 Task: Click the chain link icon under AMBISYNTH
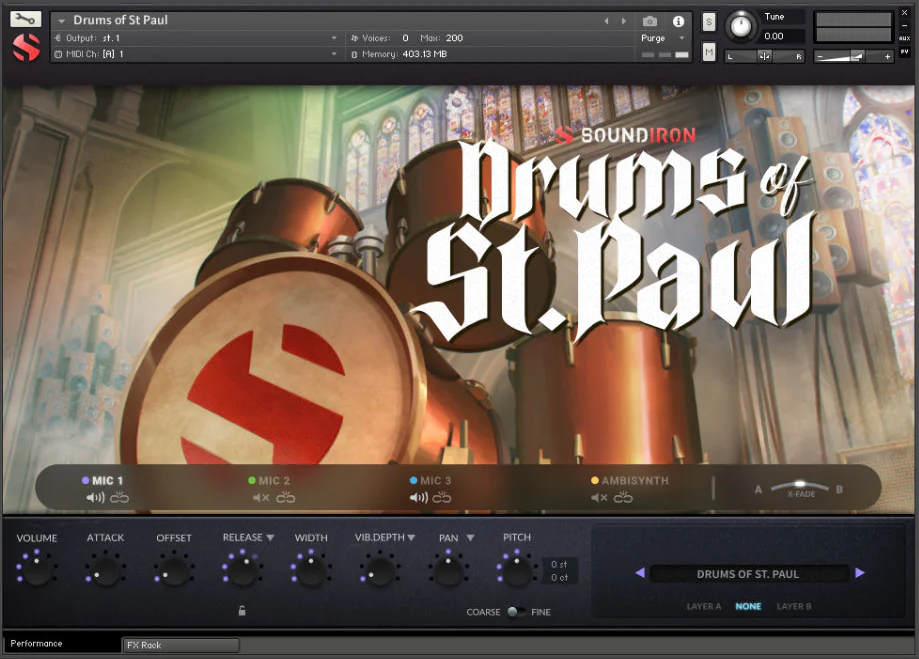point(622,495)
